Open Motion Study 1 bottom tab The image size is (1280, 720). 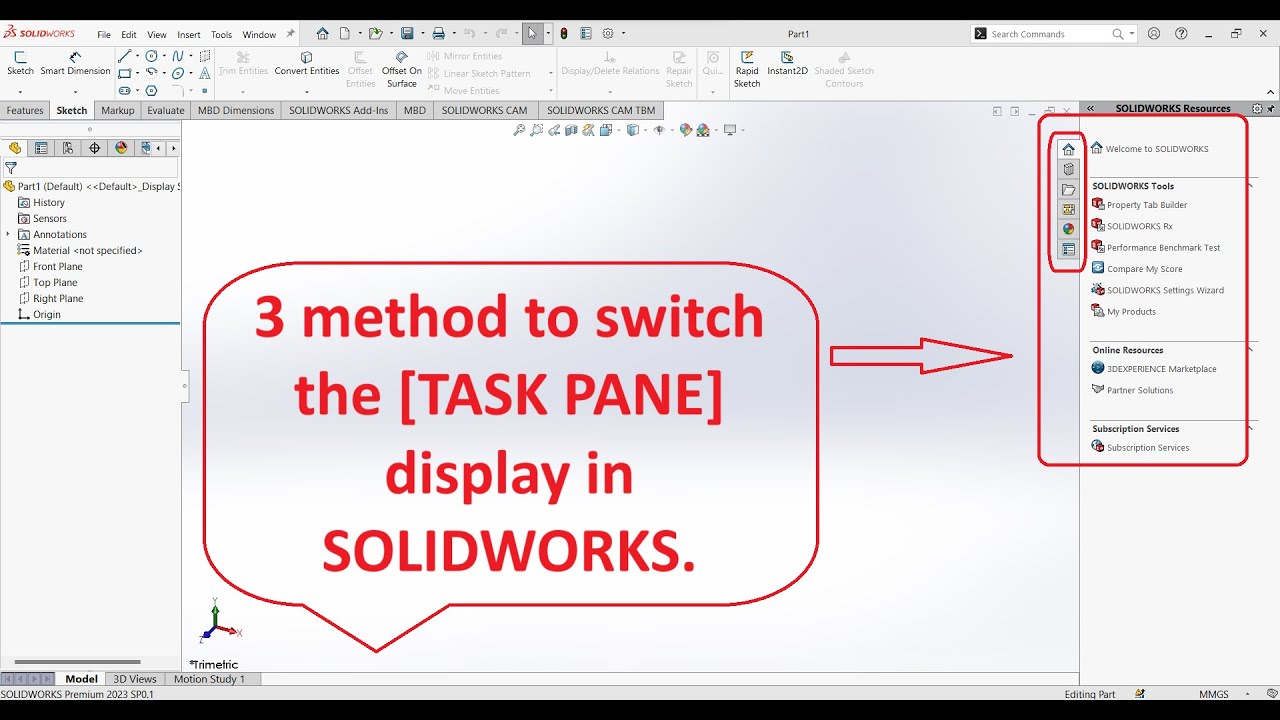click(209, 679)
